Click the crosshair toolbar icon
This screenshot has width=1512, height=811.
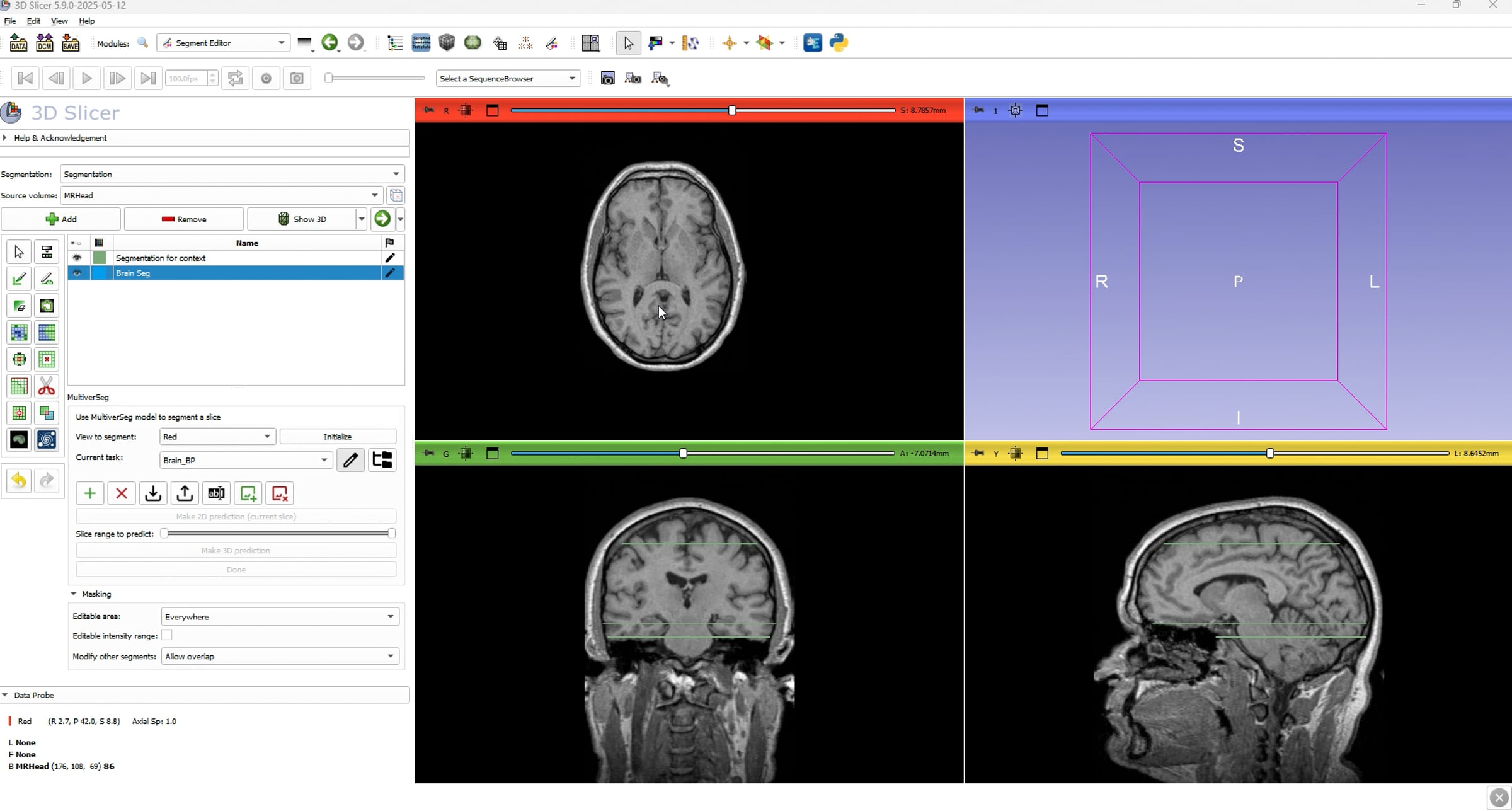coord(730,43)
